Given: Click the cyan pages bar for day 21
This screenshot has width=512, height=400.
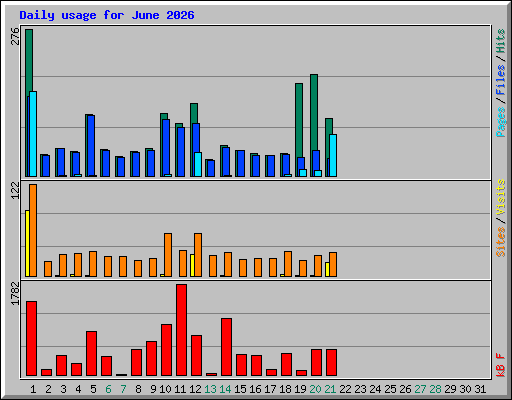Looking at the screenshot, I should (x=333, y=155).
